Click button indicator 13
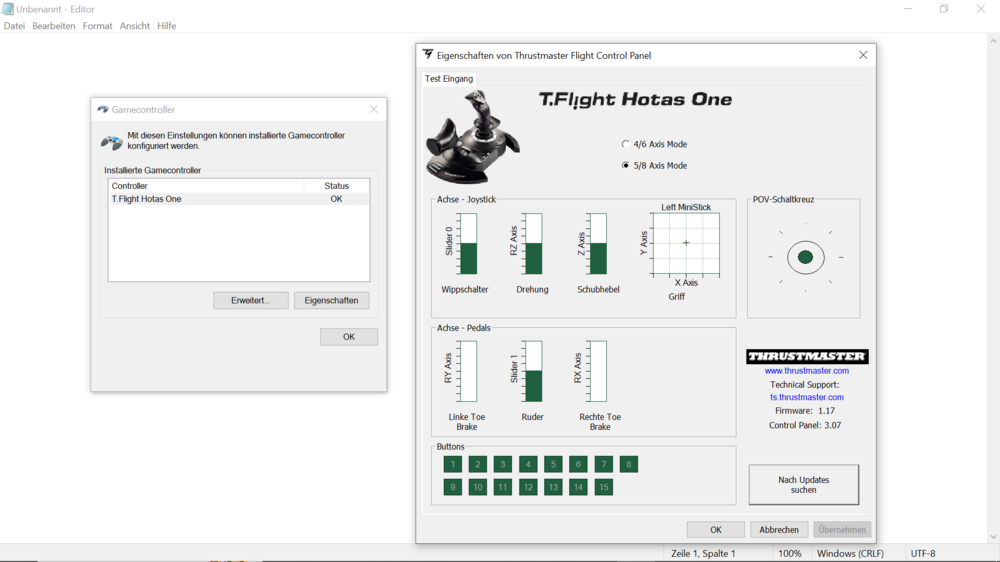Screen dimensions: 1000x562 click(x=553, y=487)
